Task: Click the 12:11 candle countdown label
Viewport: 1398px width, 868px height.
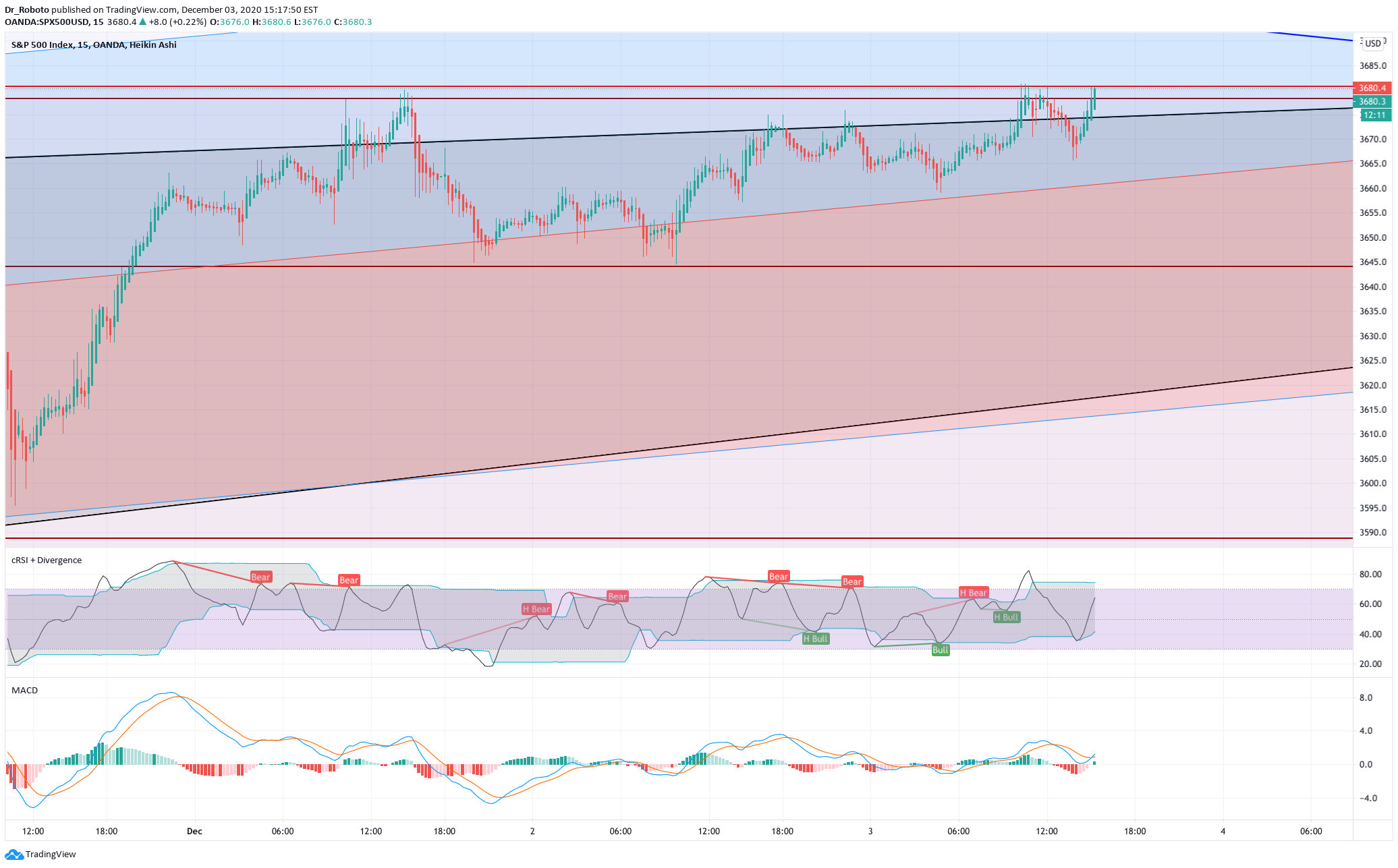Action: [x=1374, y=115]
